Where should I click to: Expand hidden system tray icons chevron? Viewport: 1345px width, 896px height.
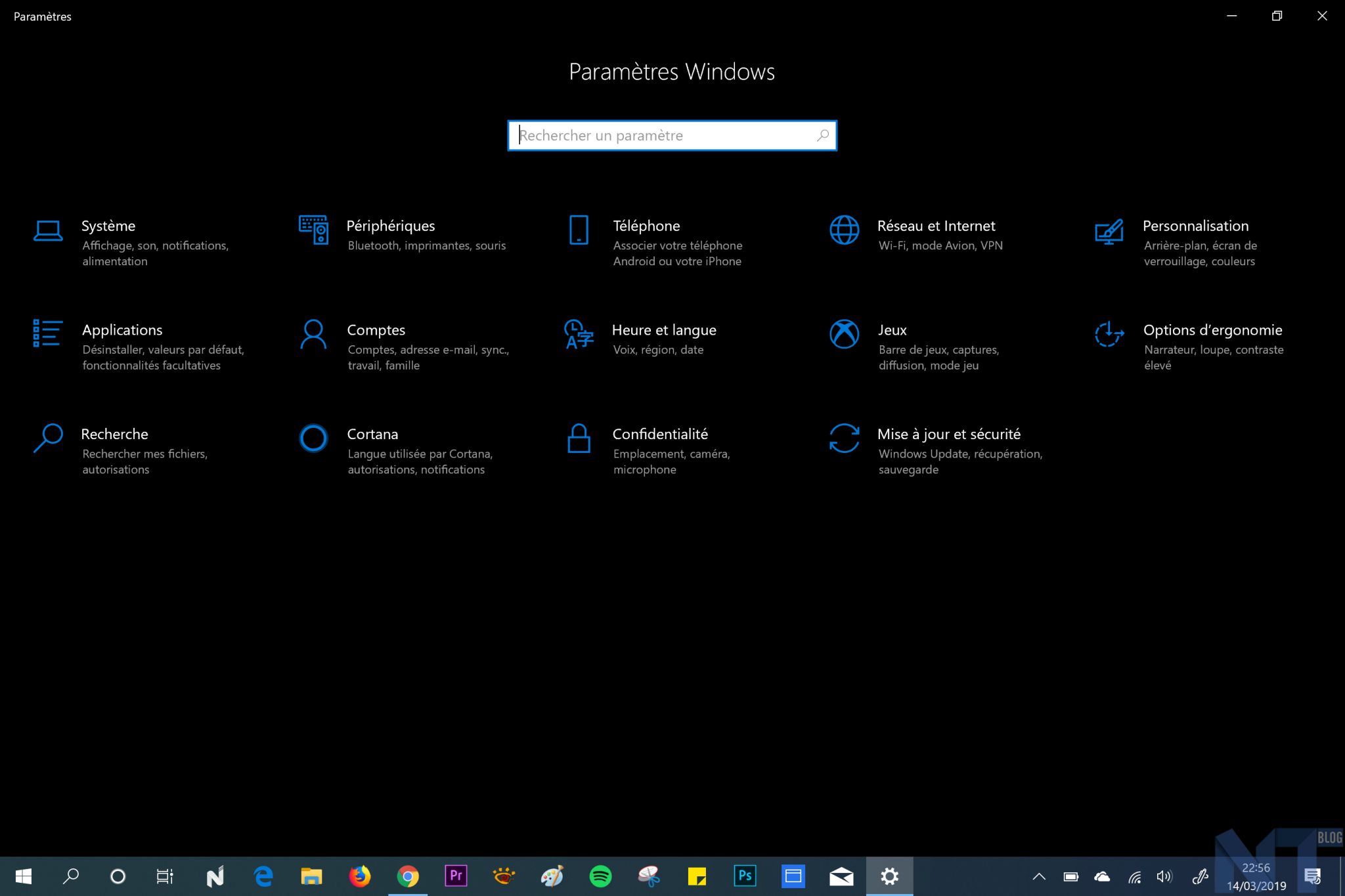1039,876
